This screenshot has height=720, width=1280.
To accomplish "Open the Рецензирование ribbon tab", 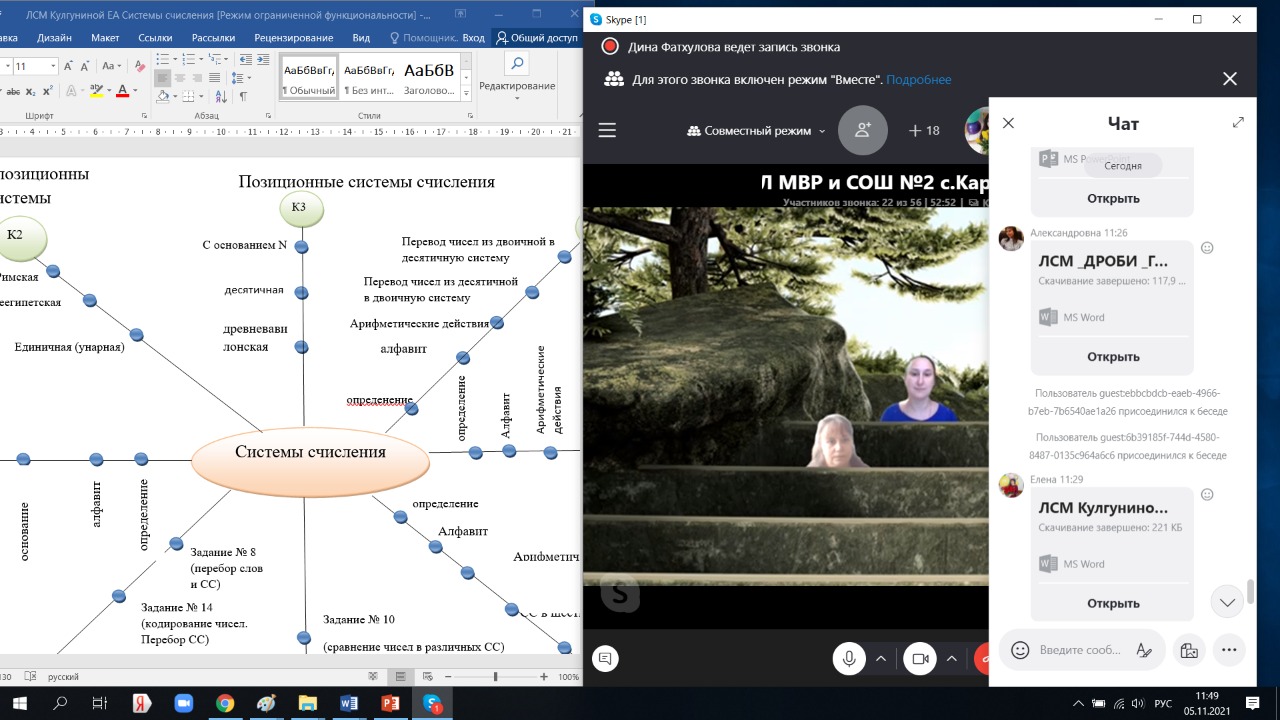I will pyautogui.click(x=293, y=38).
